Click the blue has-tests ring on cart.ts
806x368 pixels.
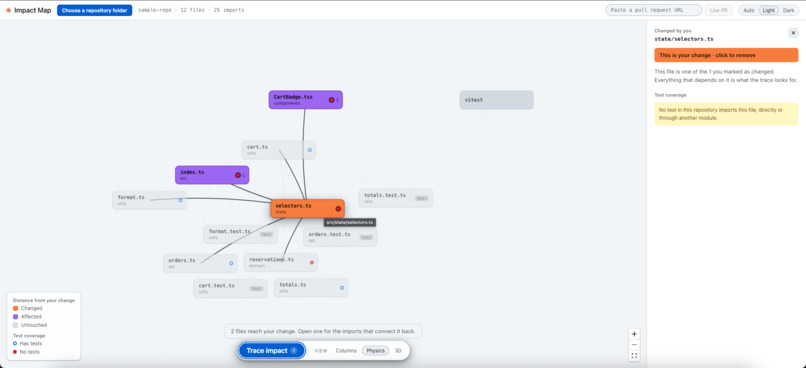pos(309,150)
